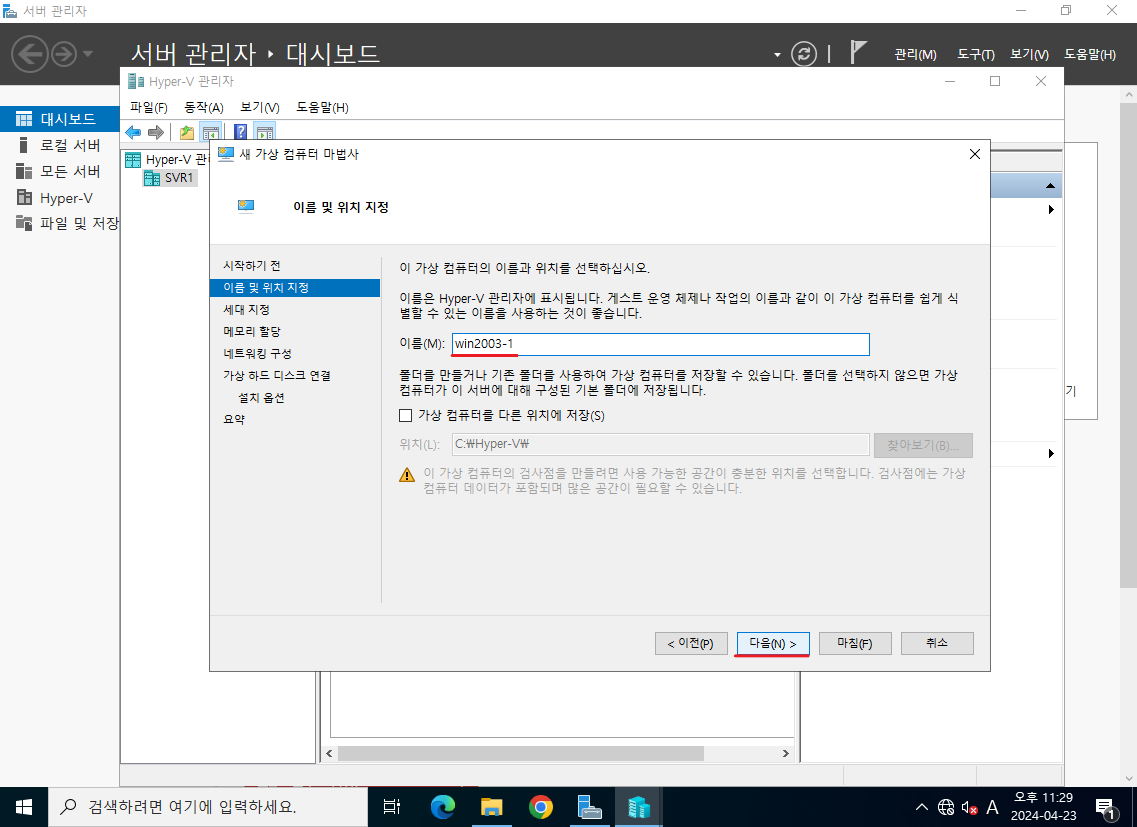Click the horizontal scrollbar right arrow
The width and height of the screenshot is (1137, 827).
[x=785, y=754]
